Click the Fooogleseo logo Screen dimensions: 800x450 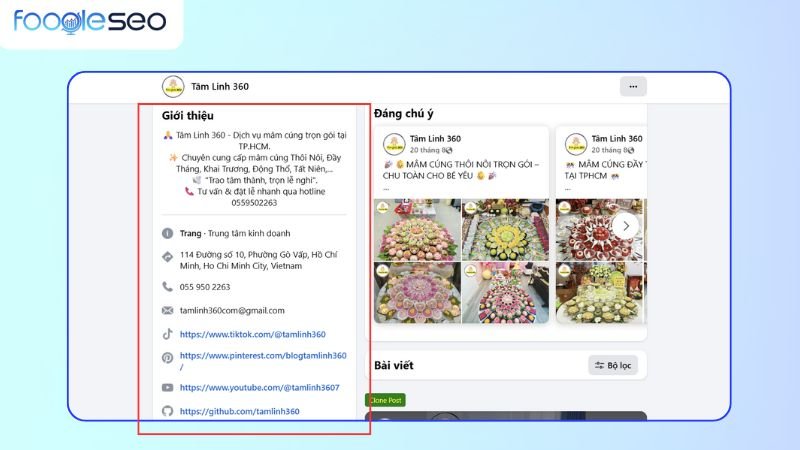90,21
